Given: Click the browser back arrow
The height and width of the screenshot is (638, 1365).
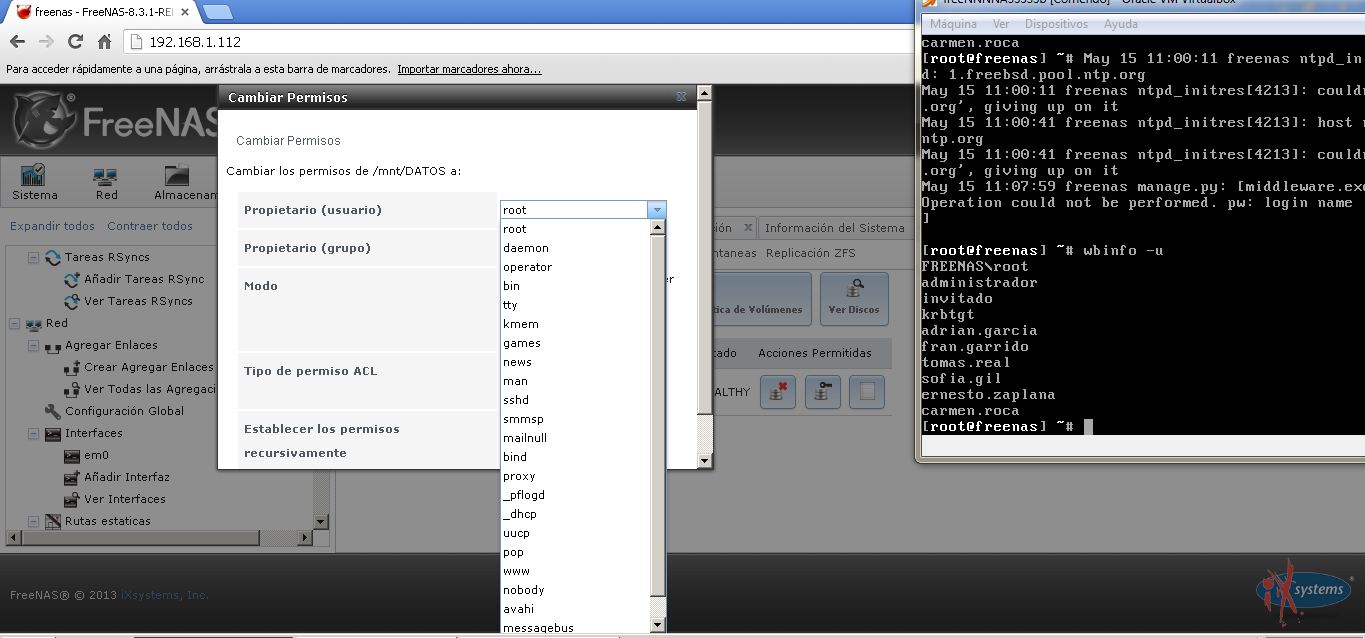Looking at the screenshot, I should coord(17,42).
